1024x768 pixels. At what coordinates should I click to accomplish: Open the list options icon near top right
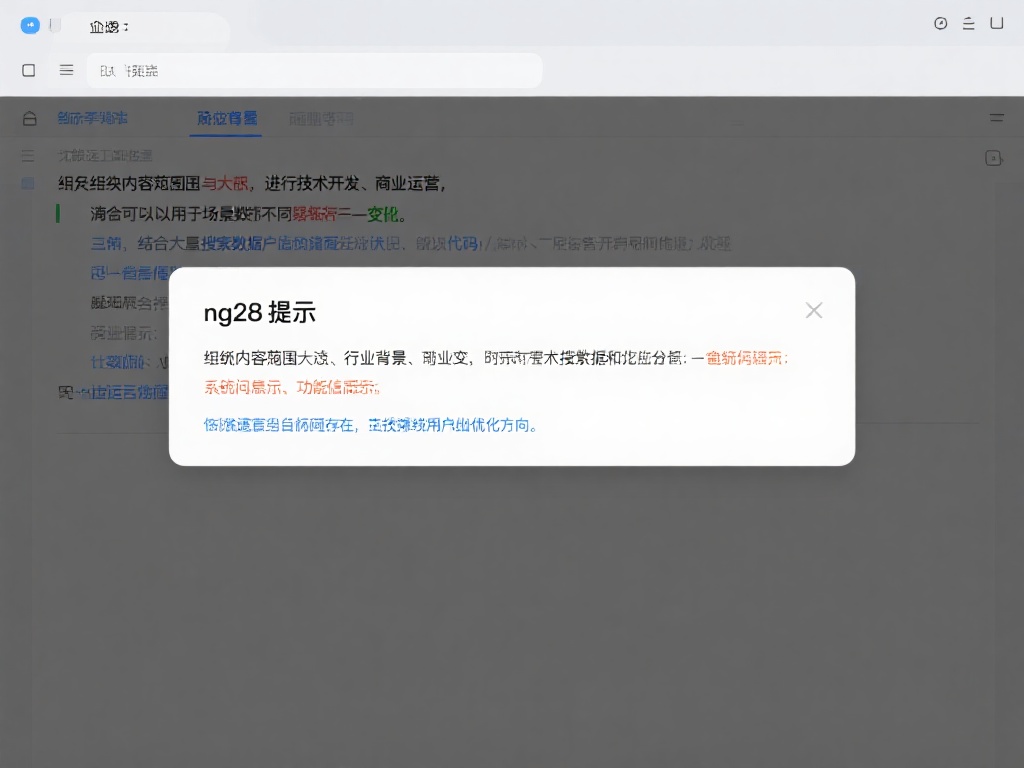coord(968,24)
